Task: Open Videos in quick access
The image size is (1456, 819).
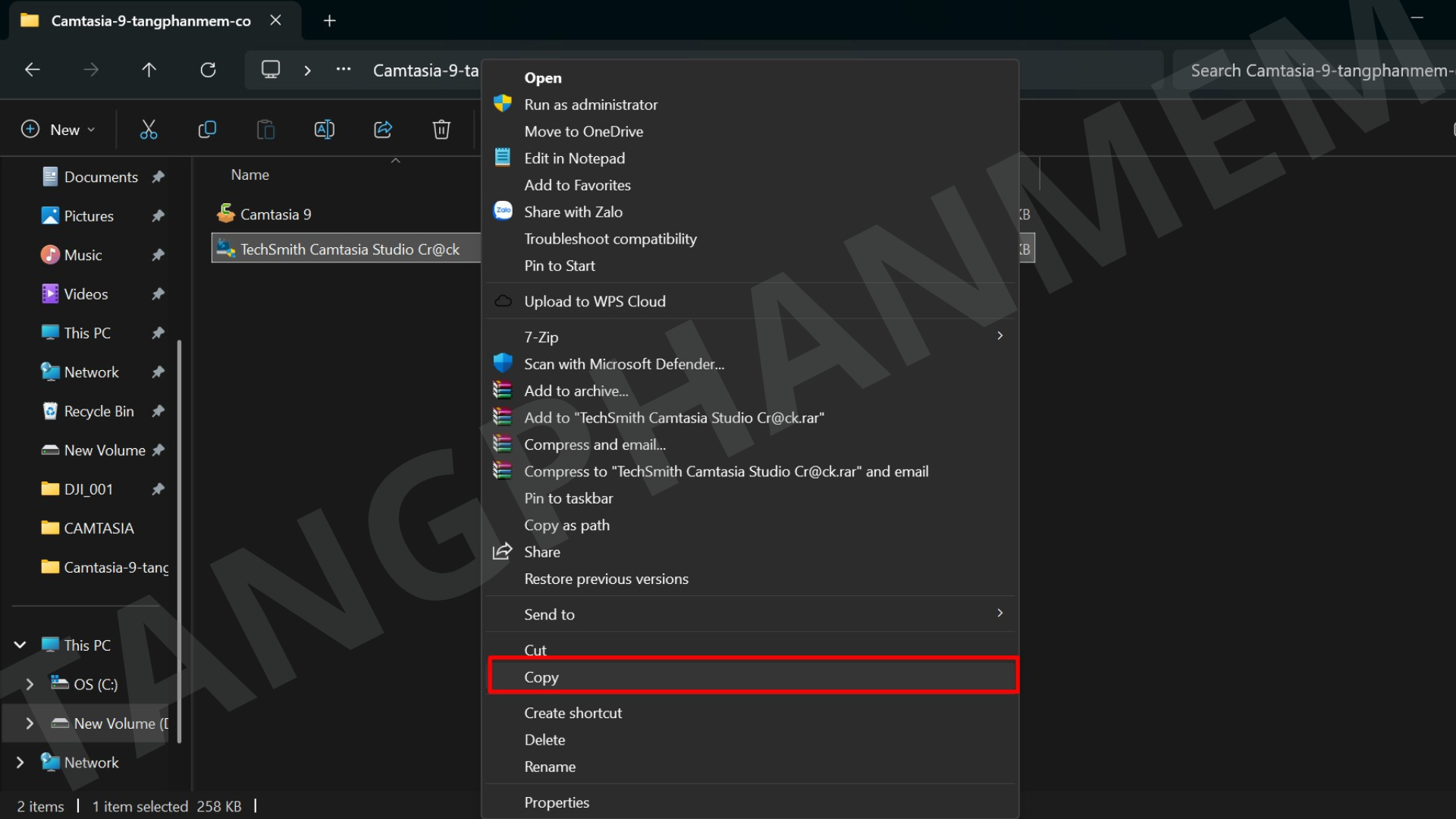Action: [86, 293]
